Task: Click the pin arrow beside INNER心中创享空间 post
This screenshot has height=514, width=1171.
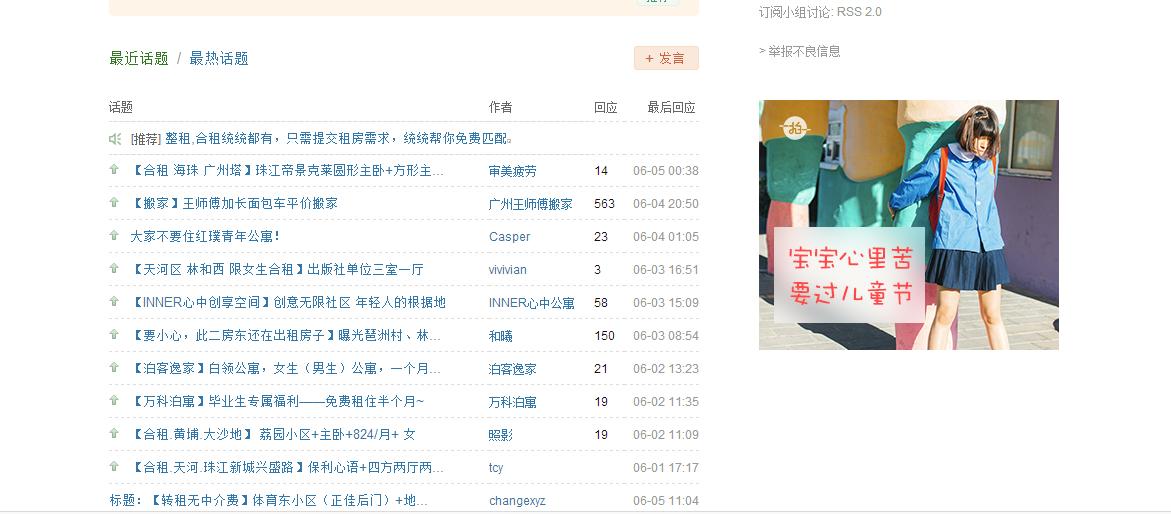Action: [114, 301]
